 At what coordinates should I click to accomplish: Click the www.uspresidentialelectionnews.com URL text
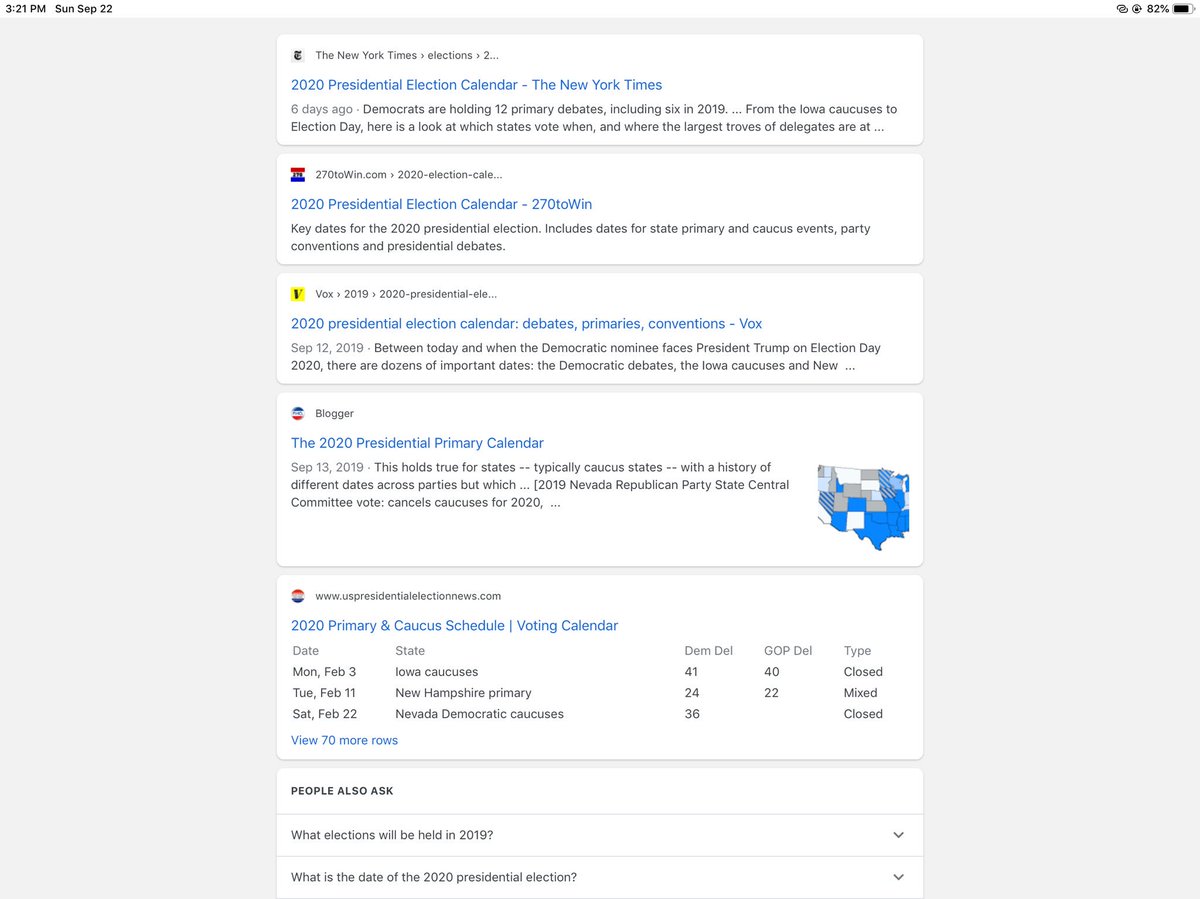(408, 596)
